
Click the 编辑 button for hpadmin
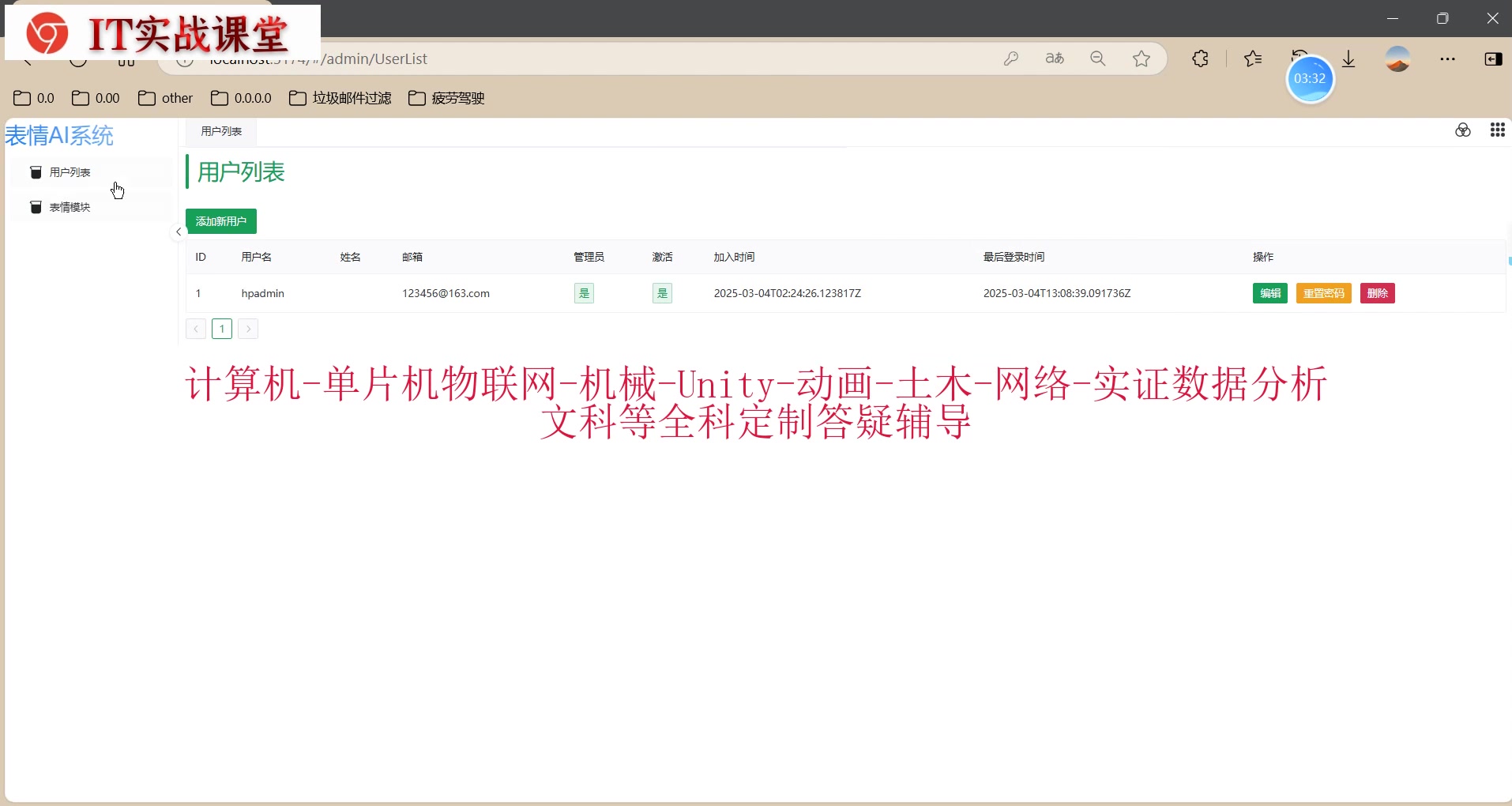[1270, 293]
